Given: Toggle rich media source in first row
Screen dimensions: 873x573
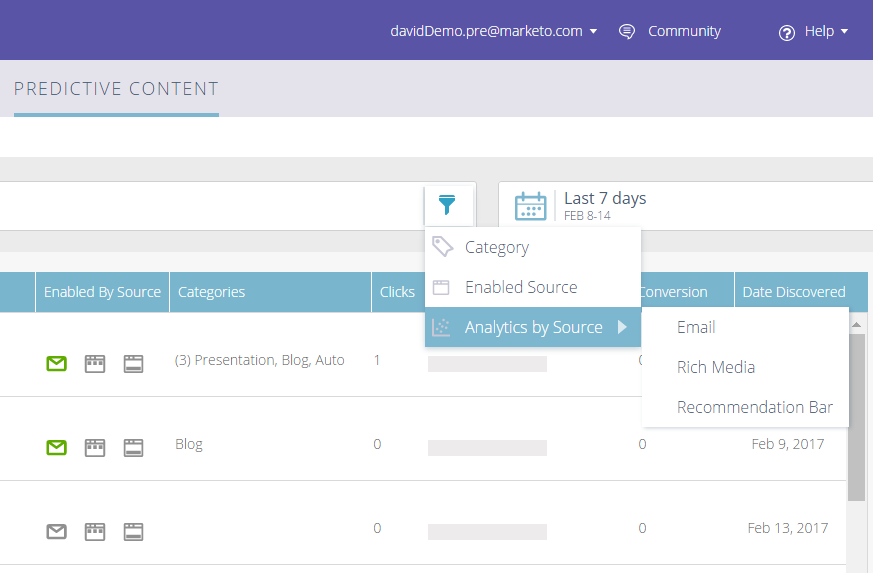Looking at the screenshot, I should tap(95, 364).
